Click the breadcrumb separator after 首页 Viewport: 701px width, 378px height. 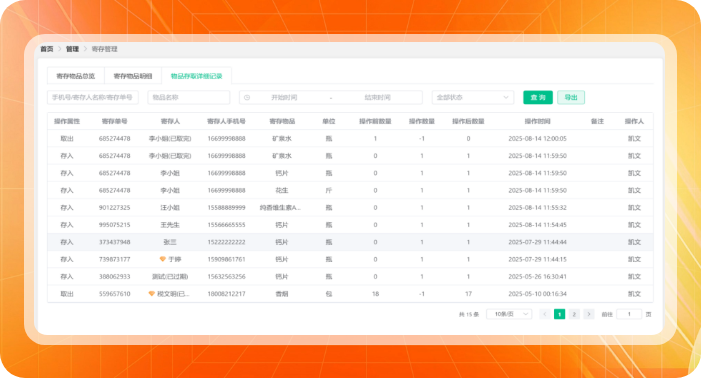(59, 49)
